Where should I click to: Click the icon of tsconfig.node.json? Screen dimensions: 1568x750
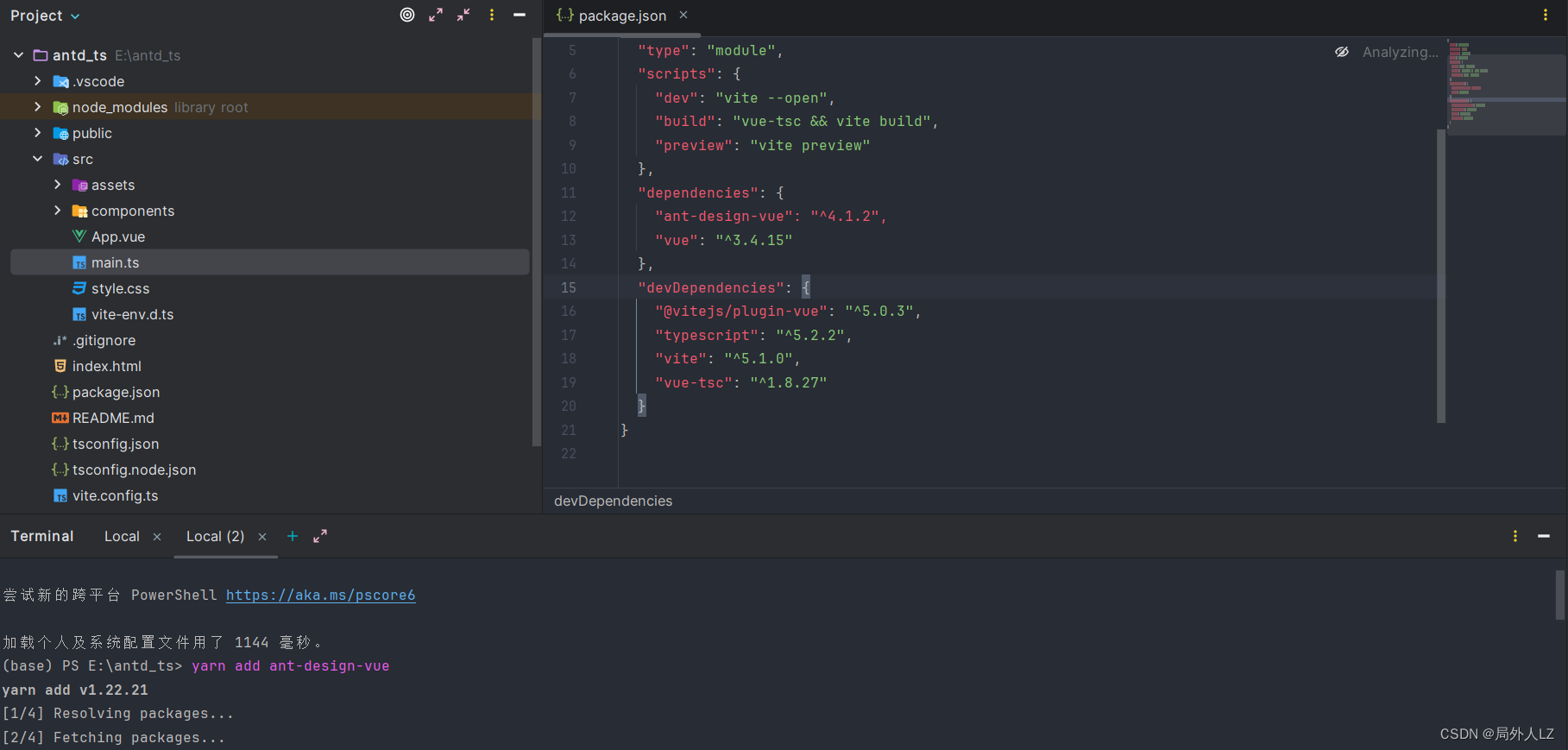(x=60, y=470)
